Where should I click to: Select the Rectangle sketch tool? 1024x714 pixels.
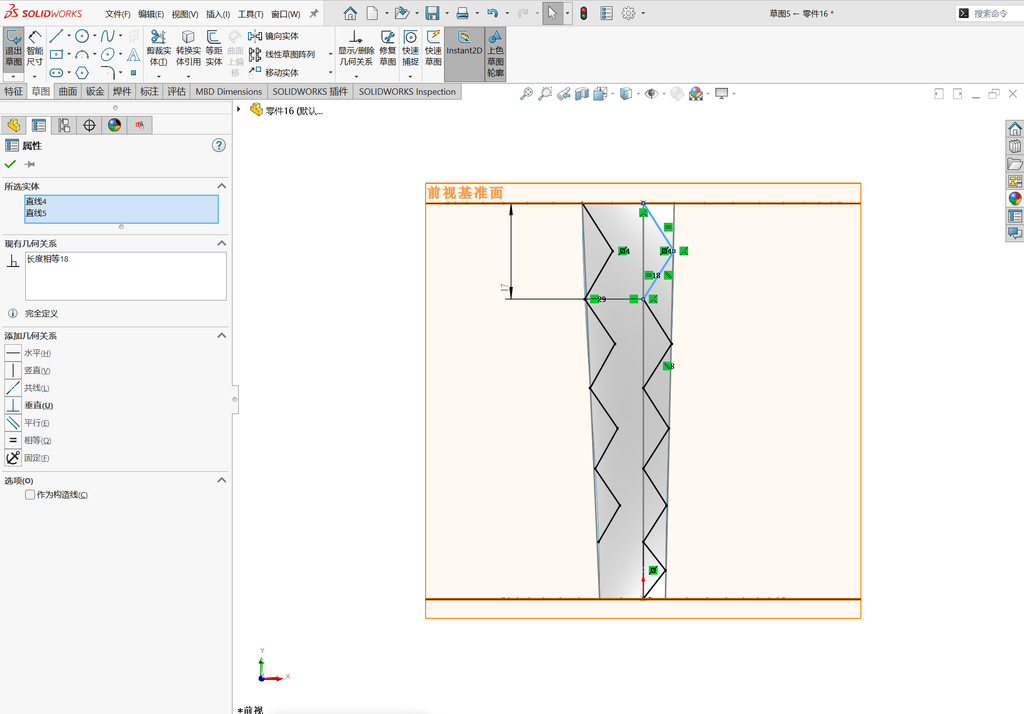point(56,54)
